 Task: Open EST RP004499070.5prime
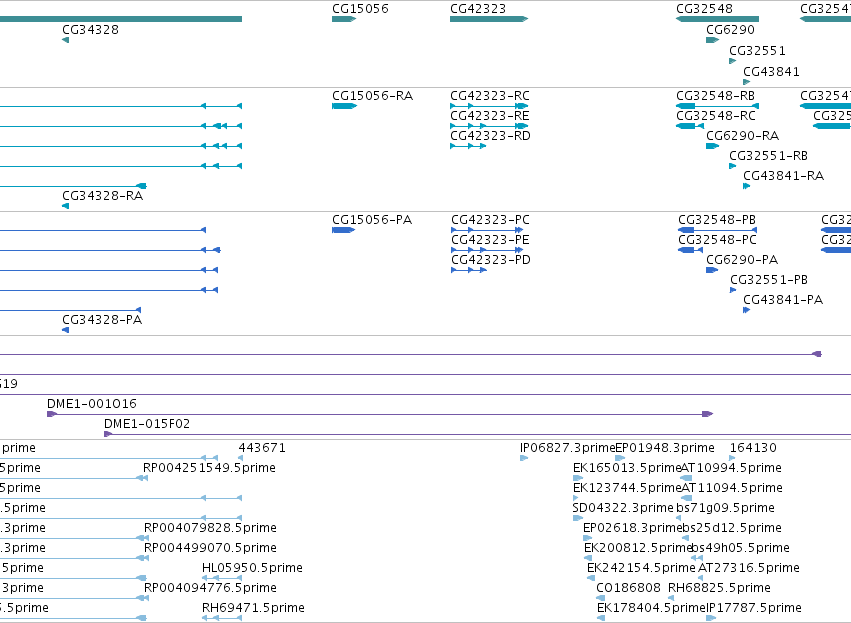pyautogui.click(x=210, y=549)
